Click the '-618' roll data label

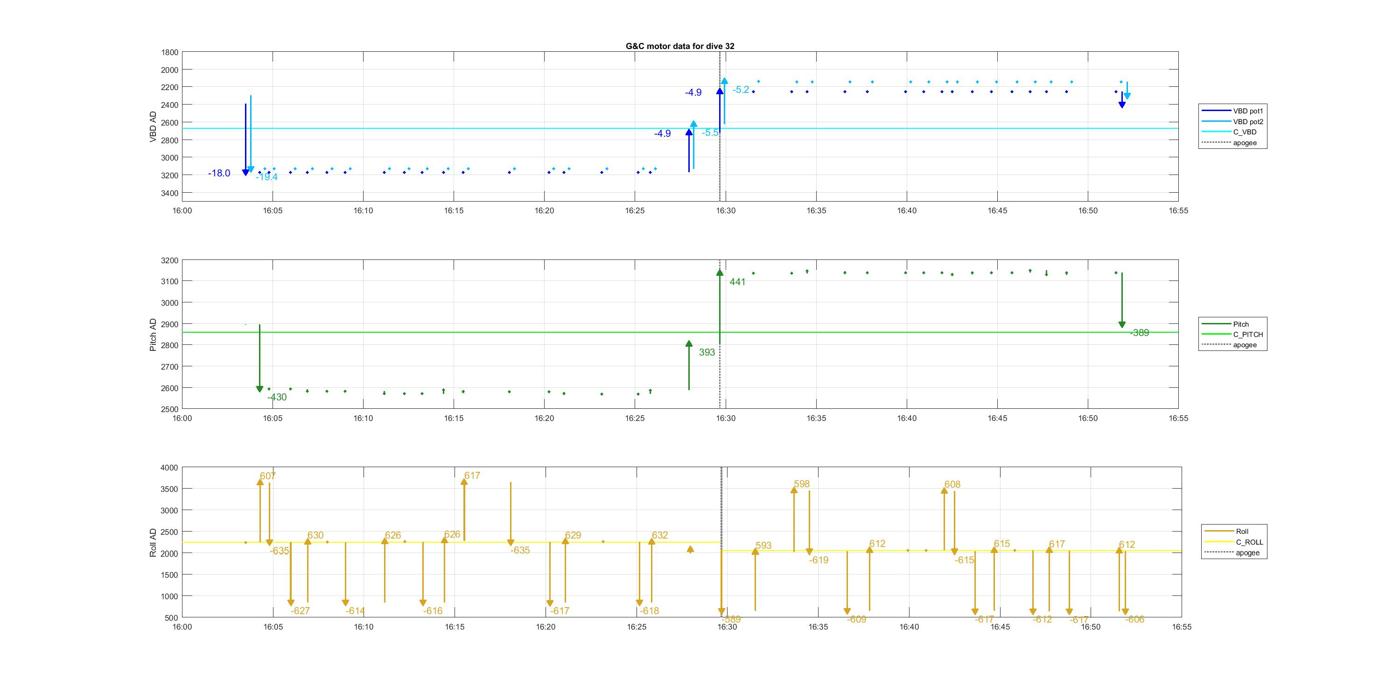point(649,611)
